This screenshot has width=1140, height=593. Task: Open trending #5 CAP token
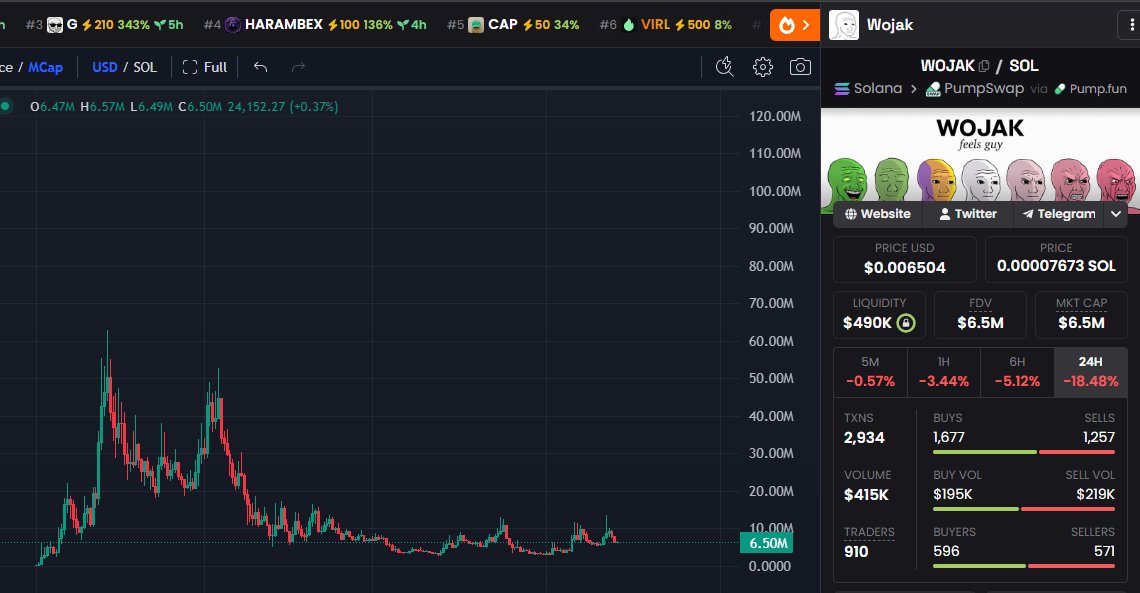pos(513,25)
